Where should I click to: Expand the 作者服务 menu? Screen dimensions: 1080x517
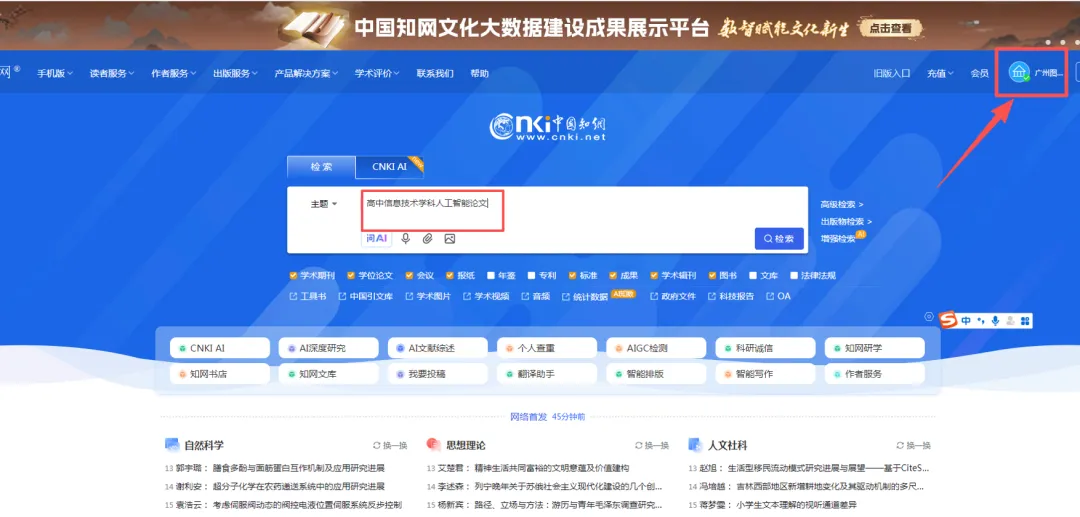pyautogui.click(x=174, y=74)
